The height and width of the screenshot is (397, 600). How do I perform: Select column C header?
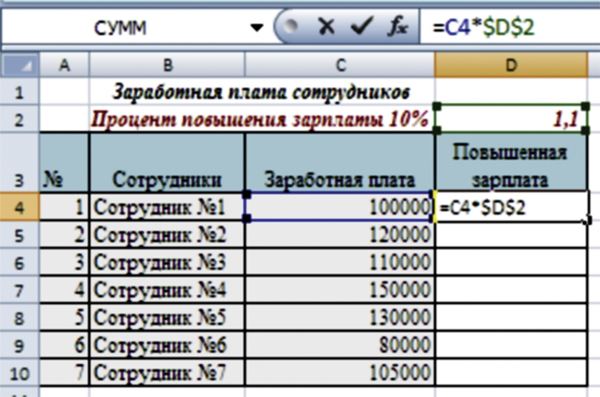point(340,65)
